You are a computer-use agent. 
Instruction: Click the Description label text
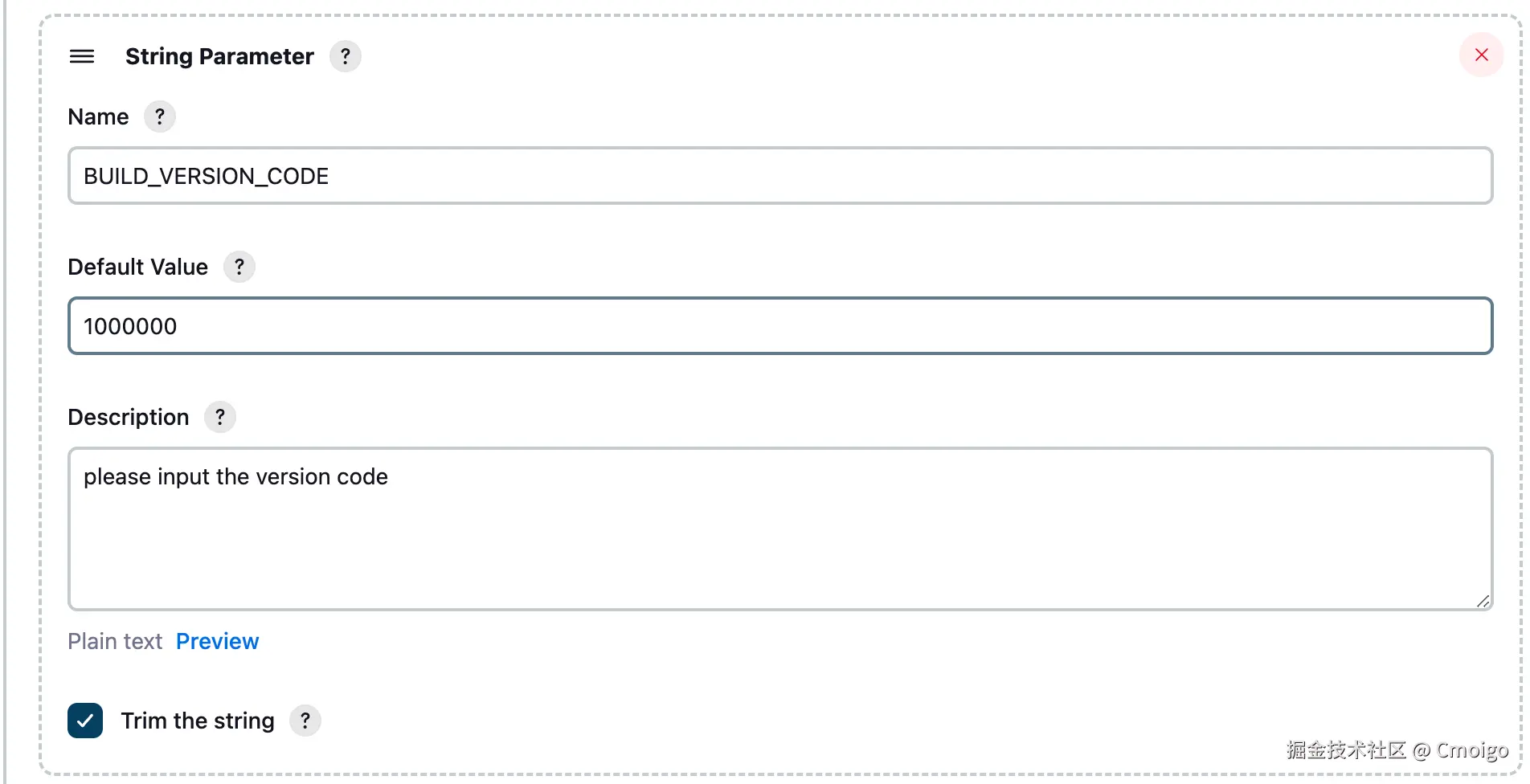[129, 417]
